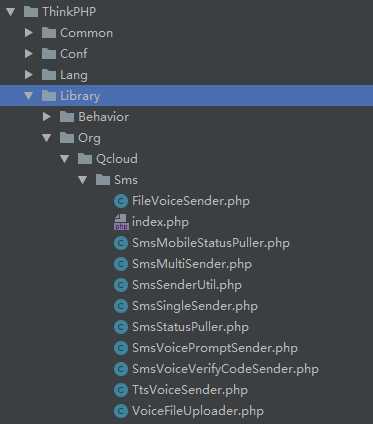Expand the Lang folder arrow
The height and width of the screenshot is (424, 373).
pyautogui.click(x=29, y=75)
